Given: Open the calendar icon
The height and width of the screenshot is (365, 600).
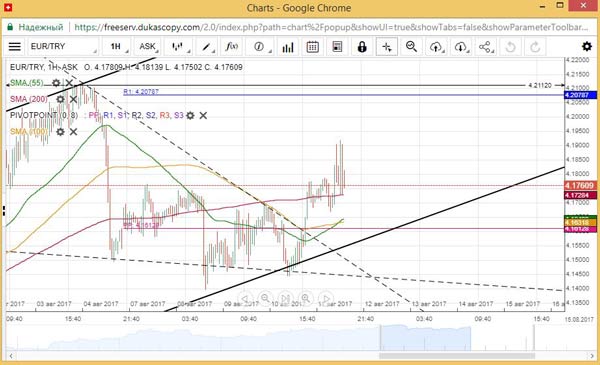Looking at the screenshot, I should [x=313, y=47].
